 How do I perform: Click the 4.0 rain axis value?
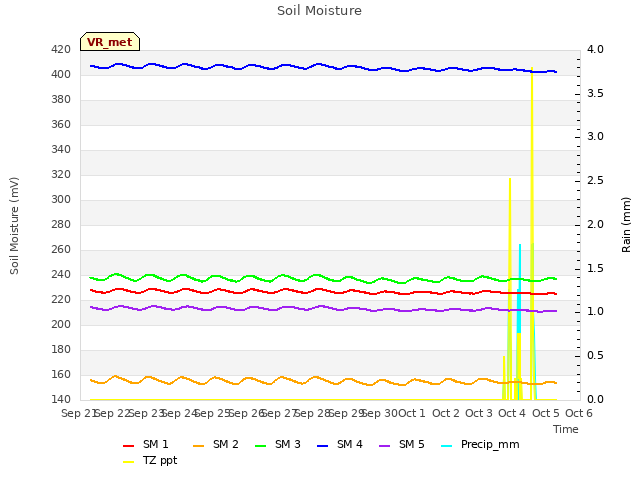tap(595, 50)
